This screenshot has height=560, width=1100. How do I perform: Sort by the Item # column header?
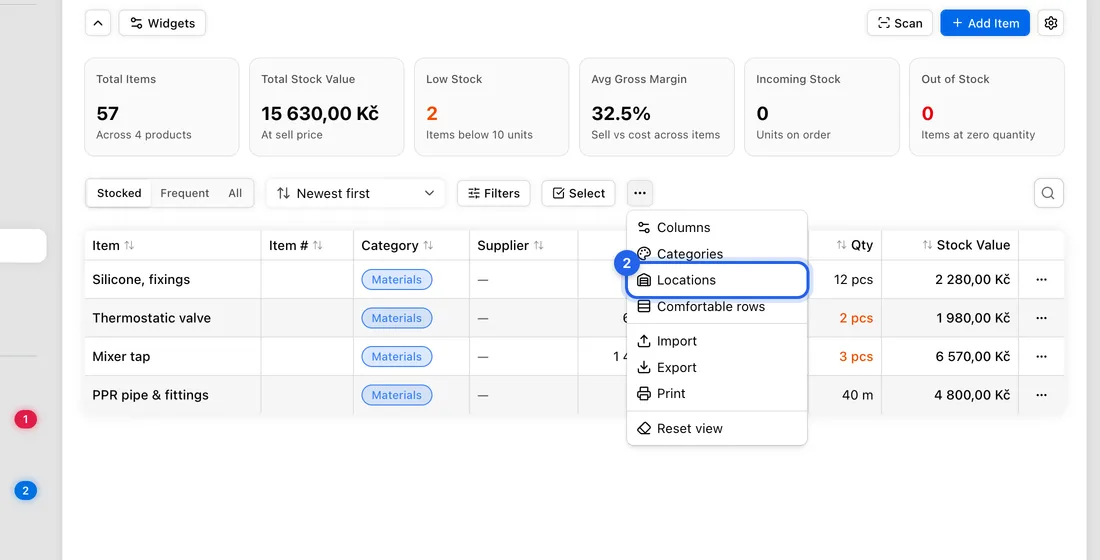[296, 245]
